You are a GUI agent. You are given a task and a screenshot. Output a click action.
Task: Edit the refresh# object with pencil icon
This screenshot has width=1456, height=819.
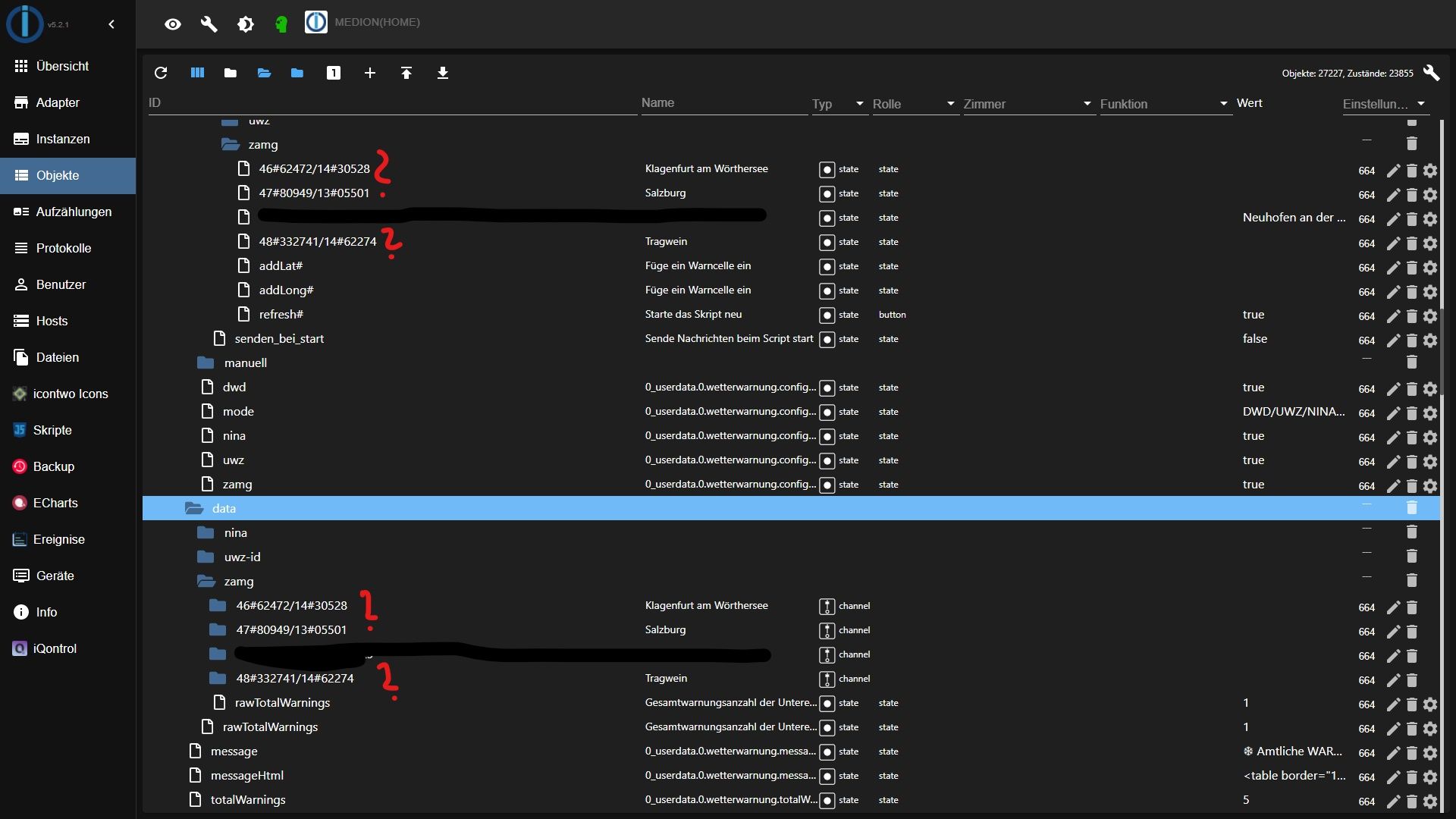[1393, 316]
